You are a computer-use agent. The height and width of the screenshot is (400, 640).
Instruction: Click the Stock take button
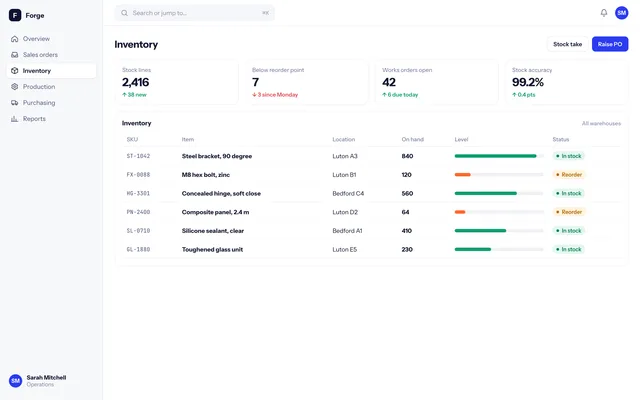[567, 44]
